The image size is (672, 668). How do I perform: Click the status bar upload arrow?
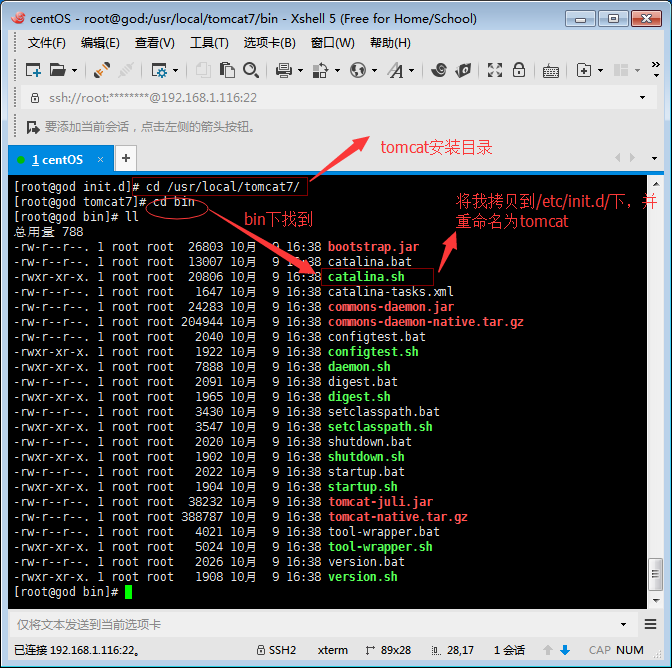(548, 650)
